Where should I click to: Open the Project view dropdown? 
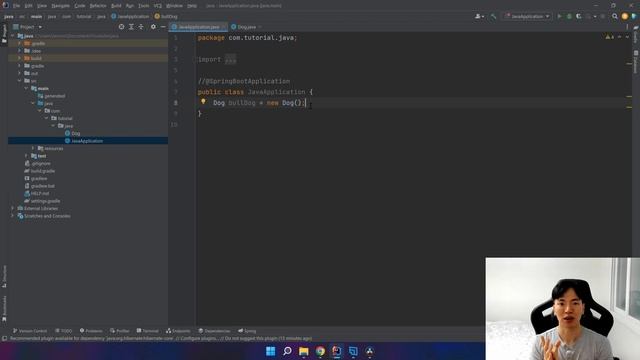[27, 27]
